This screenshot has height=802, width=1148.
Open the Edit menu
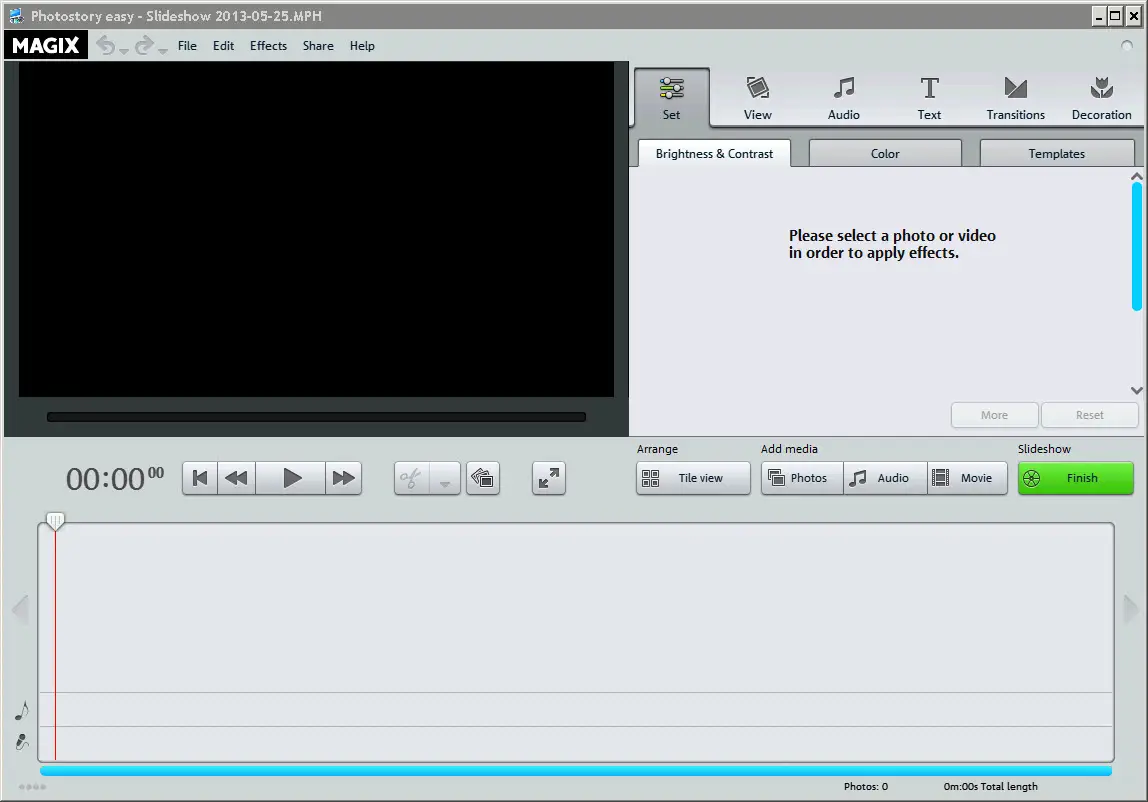pyautogui.click(x=223, y=45)
